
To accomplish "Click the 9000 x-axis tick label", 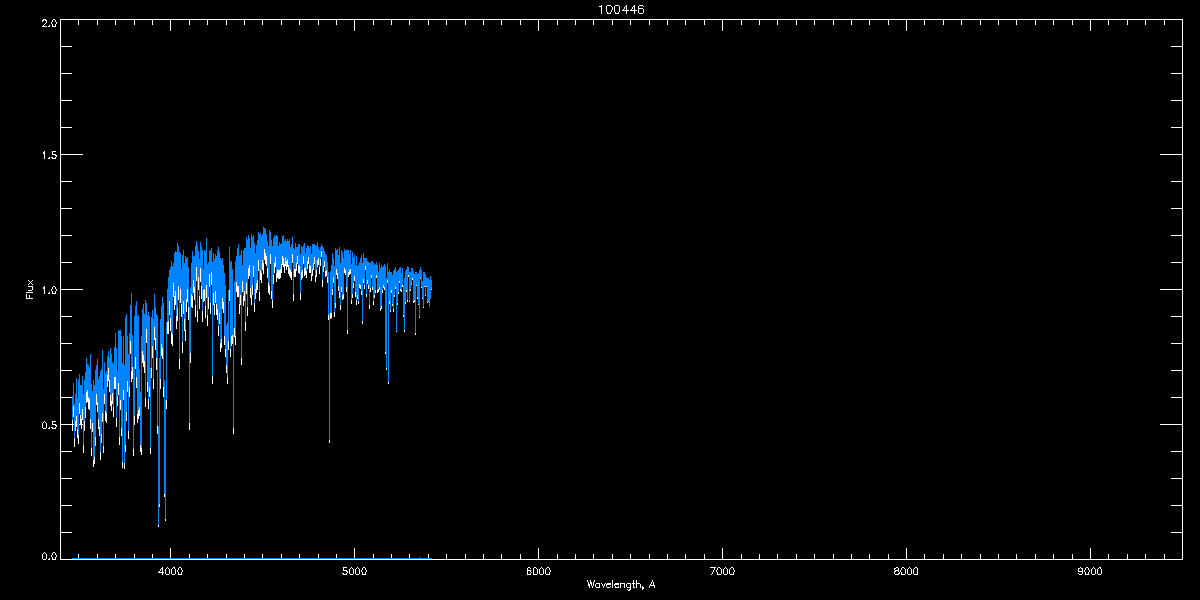I will tap(1089, 571).
